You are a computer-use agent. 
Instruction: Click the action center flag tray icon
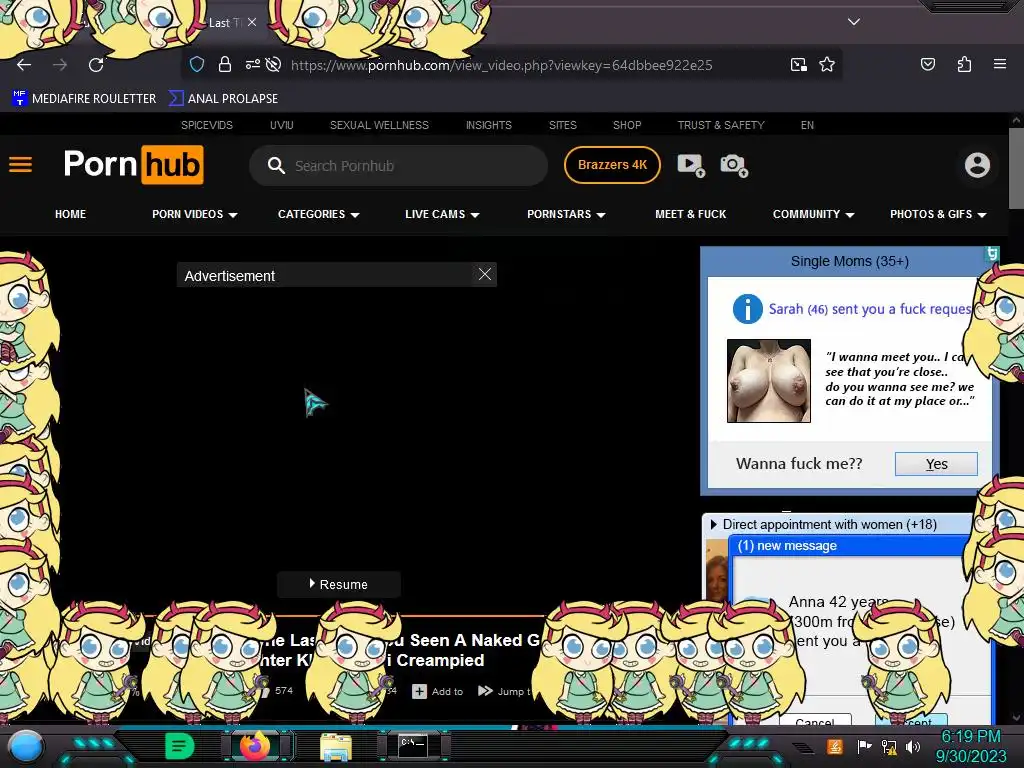click(x=863, y=746)
